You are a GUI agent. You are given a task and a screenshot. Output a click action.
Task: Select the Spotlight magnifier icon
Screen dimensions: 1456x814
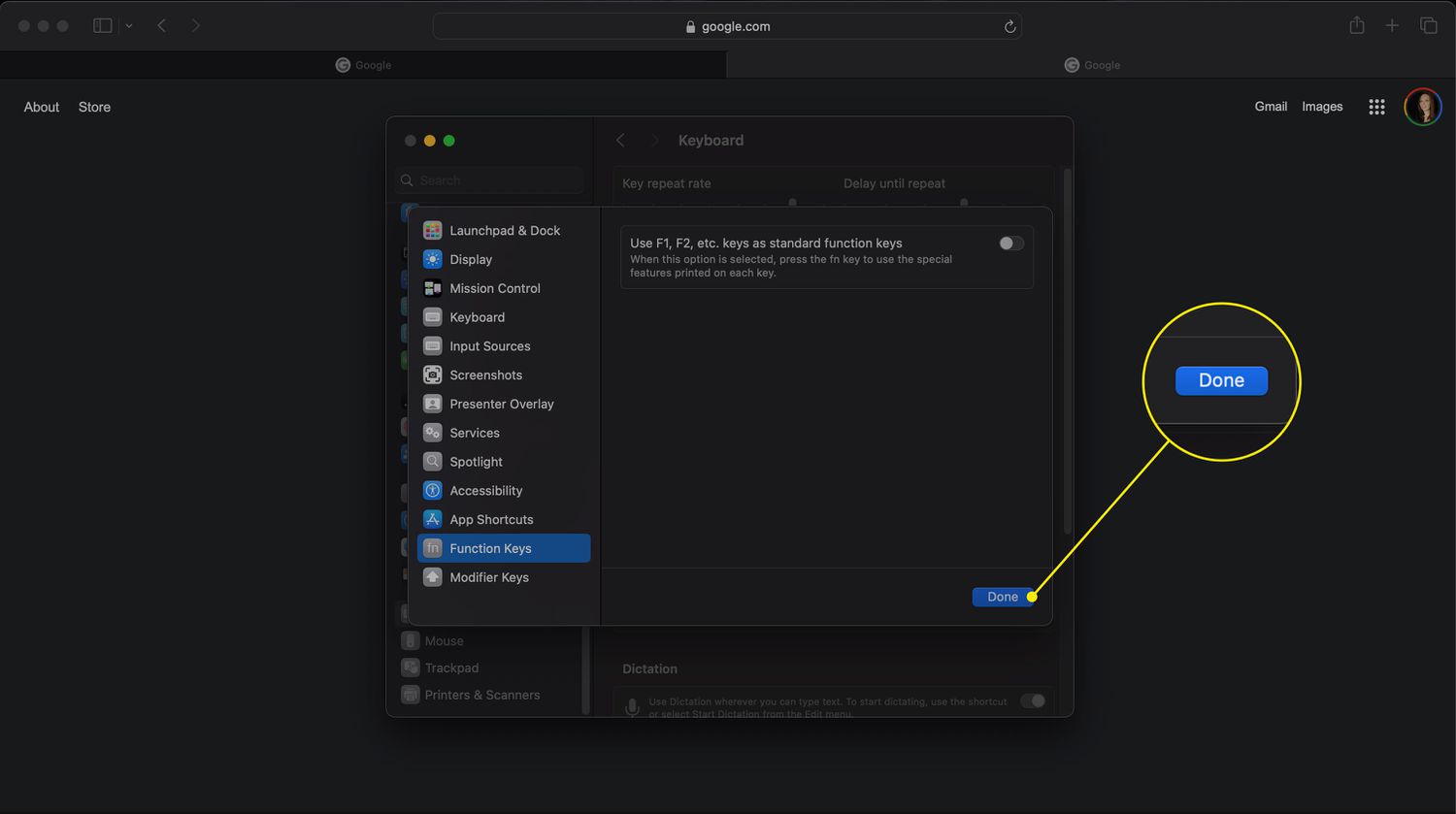tap(433, 462)
